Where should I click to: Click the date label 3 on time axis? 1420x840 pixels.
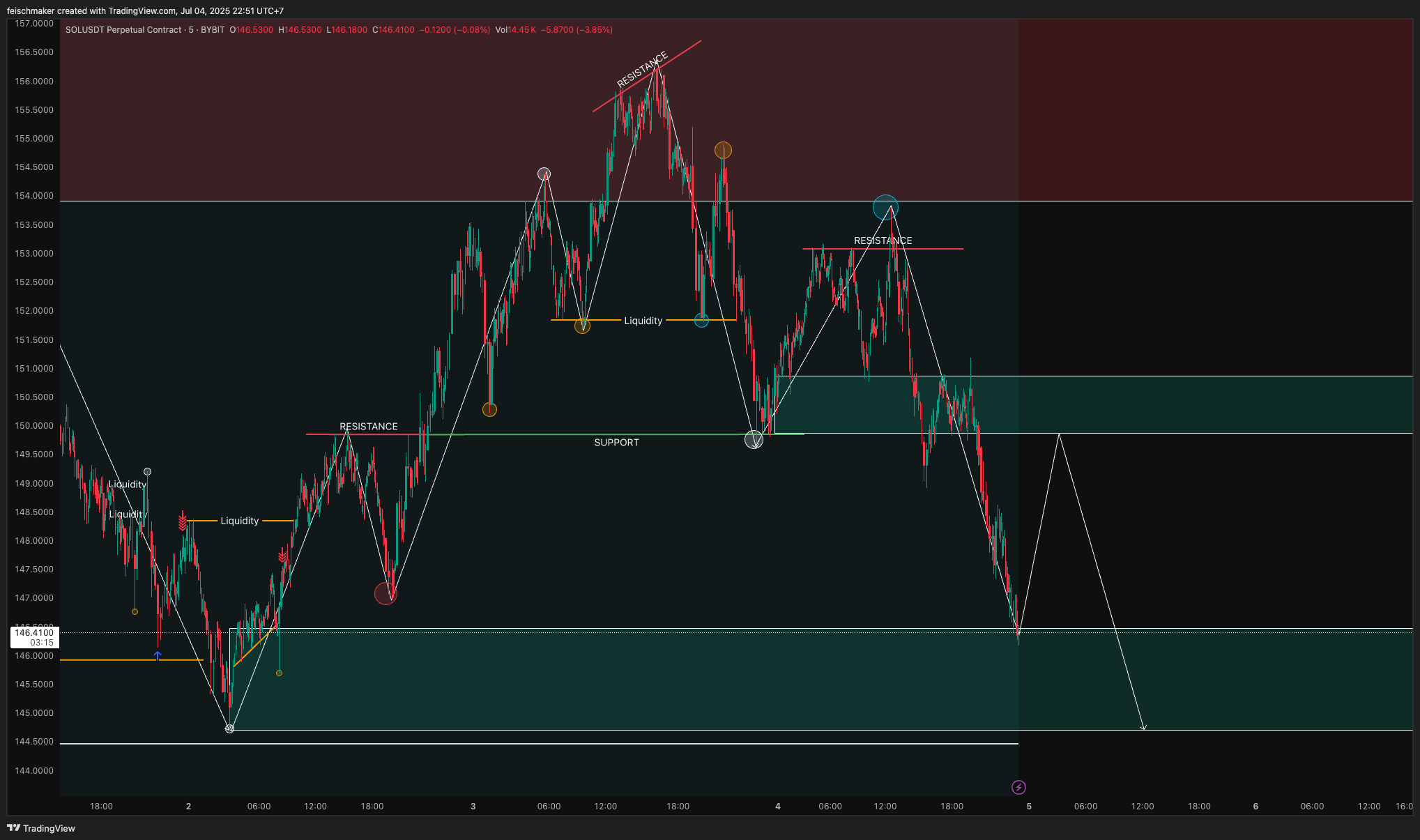point(473,807)
